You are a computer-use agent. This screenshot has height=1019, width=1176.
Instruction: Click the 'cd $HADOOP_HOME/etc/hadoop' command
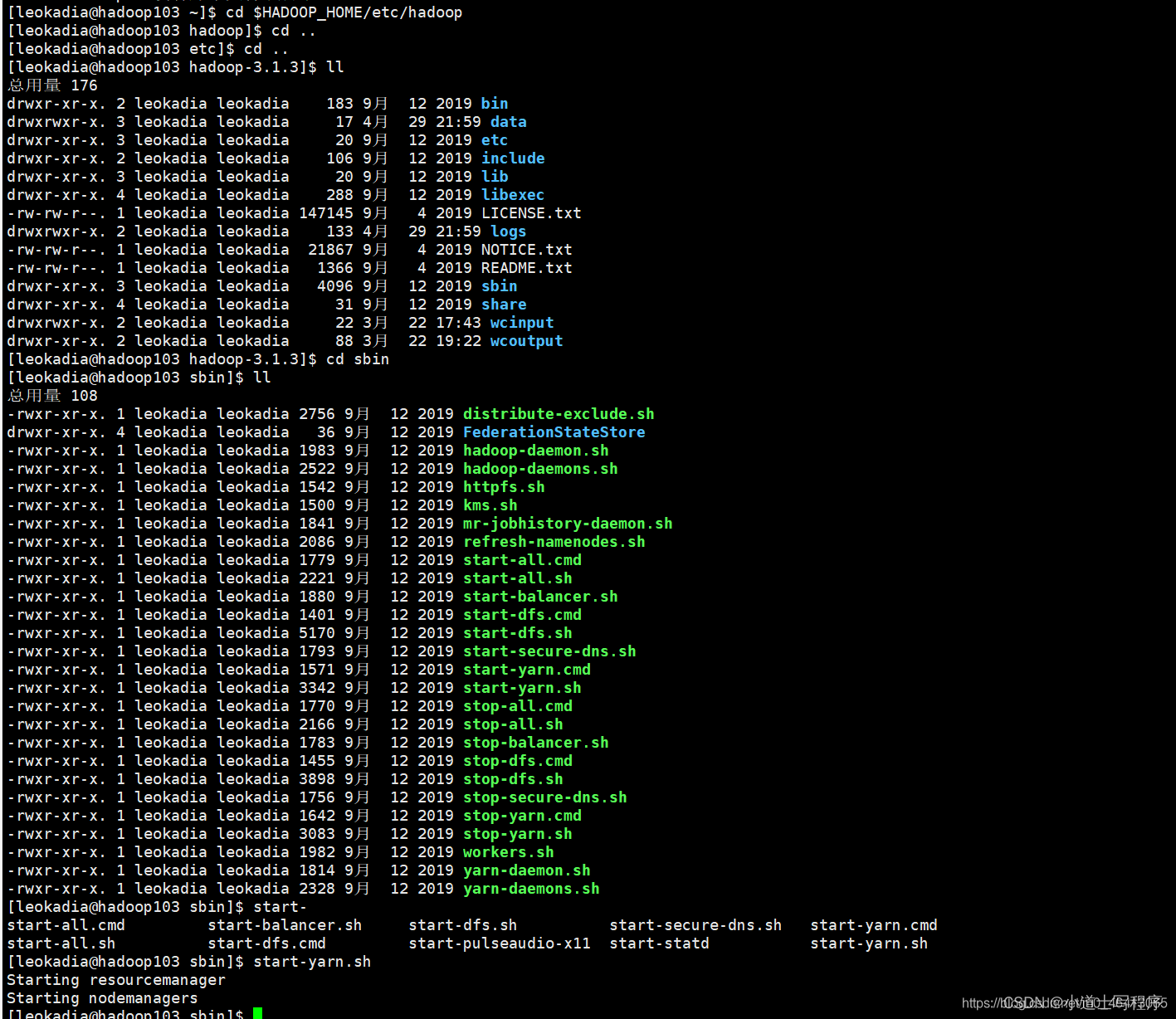tap(344, 12)
